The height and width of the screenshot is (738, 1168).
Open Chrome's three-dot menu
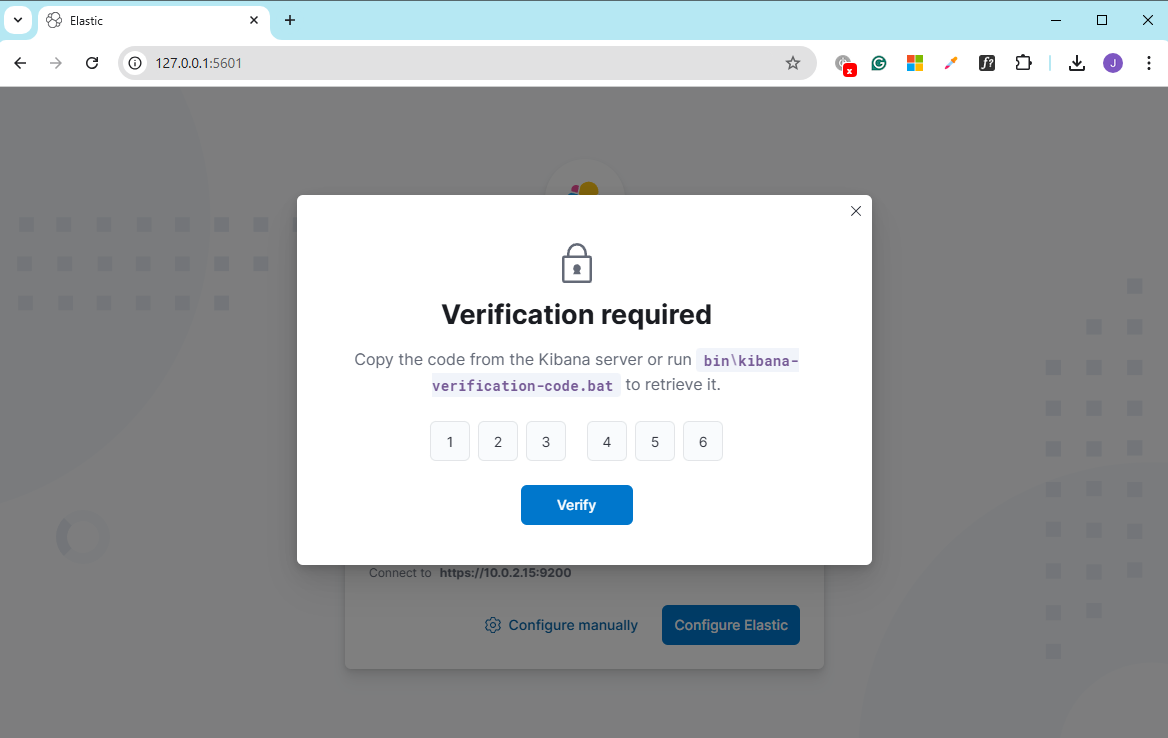(1149, 63)
